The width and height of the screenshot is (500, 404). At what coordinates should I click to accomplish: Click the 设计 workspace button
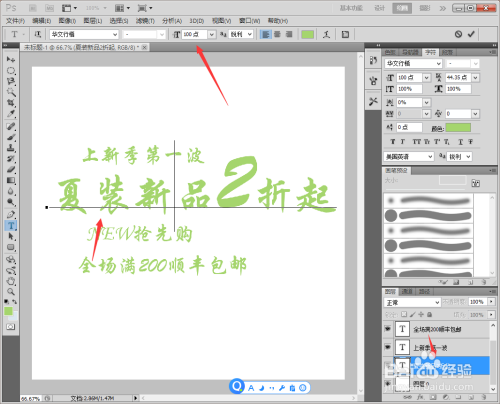[x=379, y=8]
